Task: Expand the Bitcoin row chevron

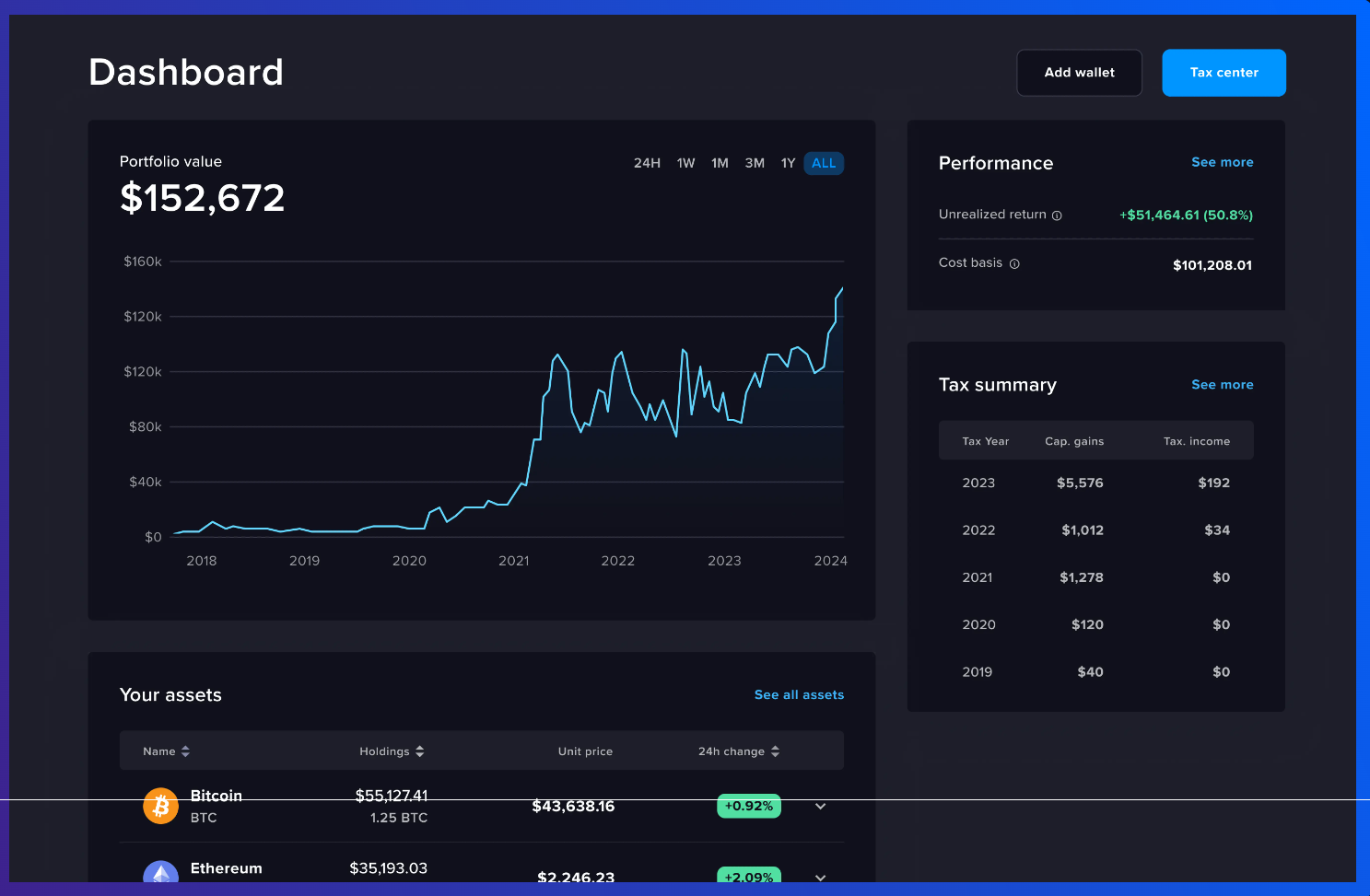Action: point(820,807)
